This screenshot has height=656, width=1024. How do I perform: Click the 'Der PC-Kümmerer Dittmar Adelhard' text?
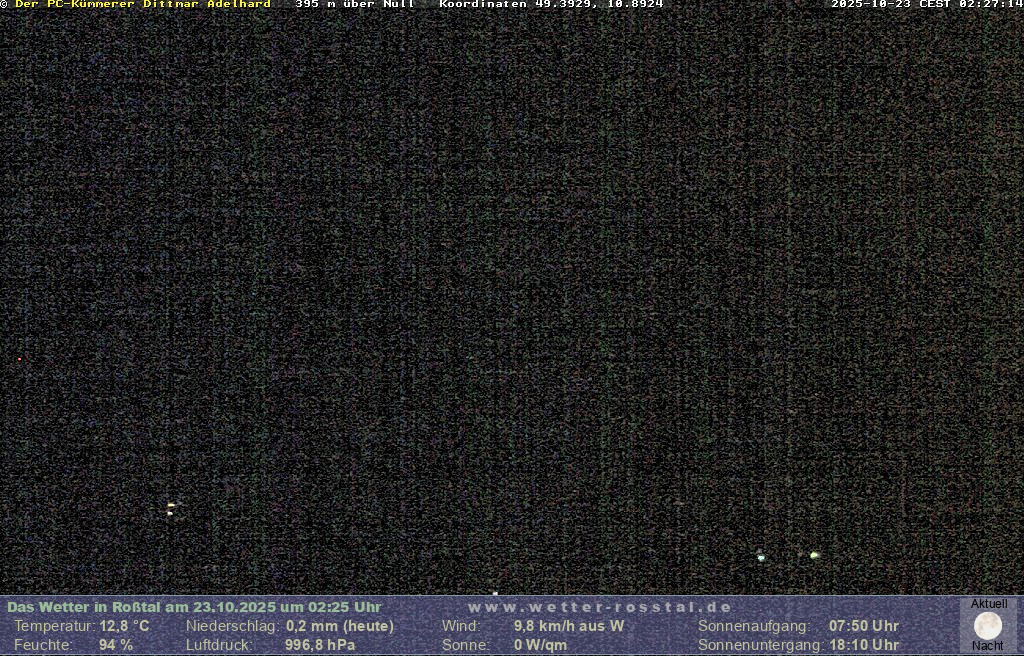143,5
